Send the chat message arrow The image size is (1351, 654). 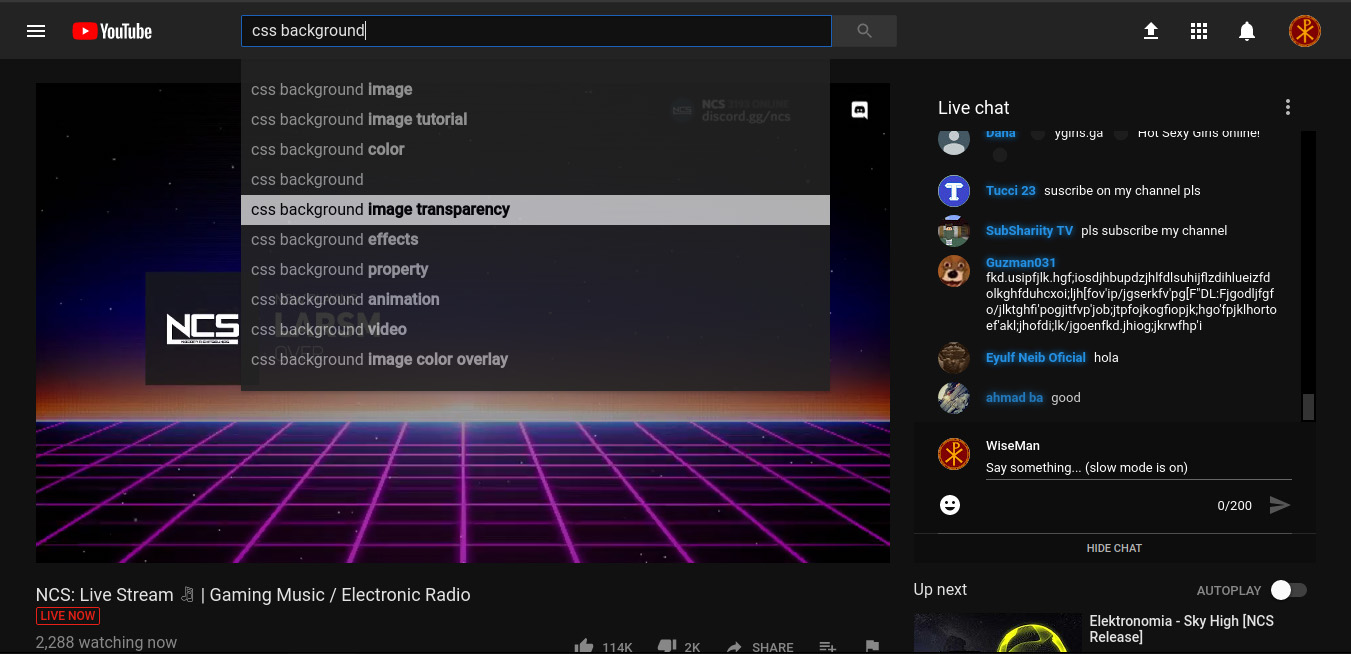point(1280,505)
